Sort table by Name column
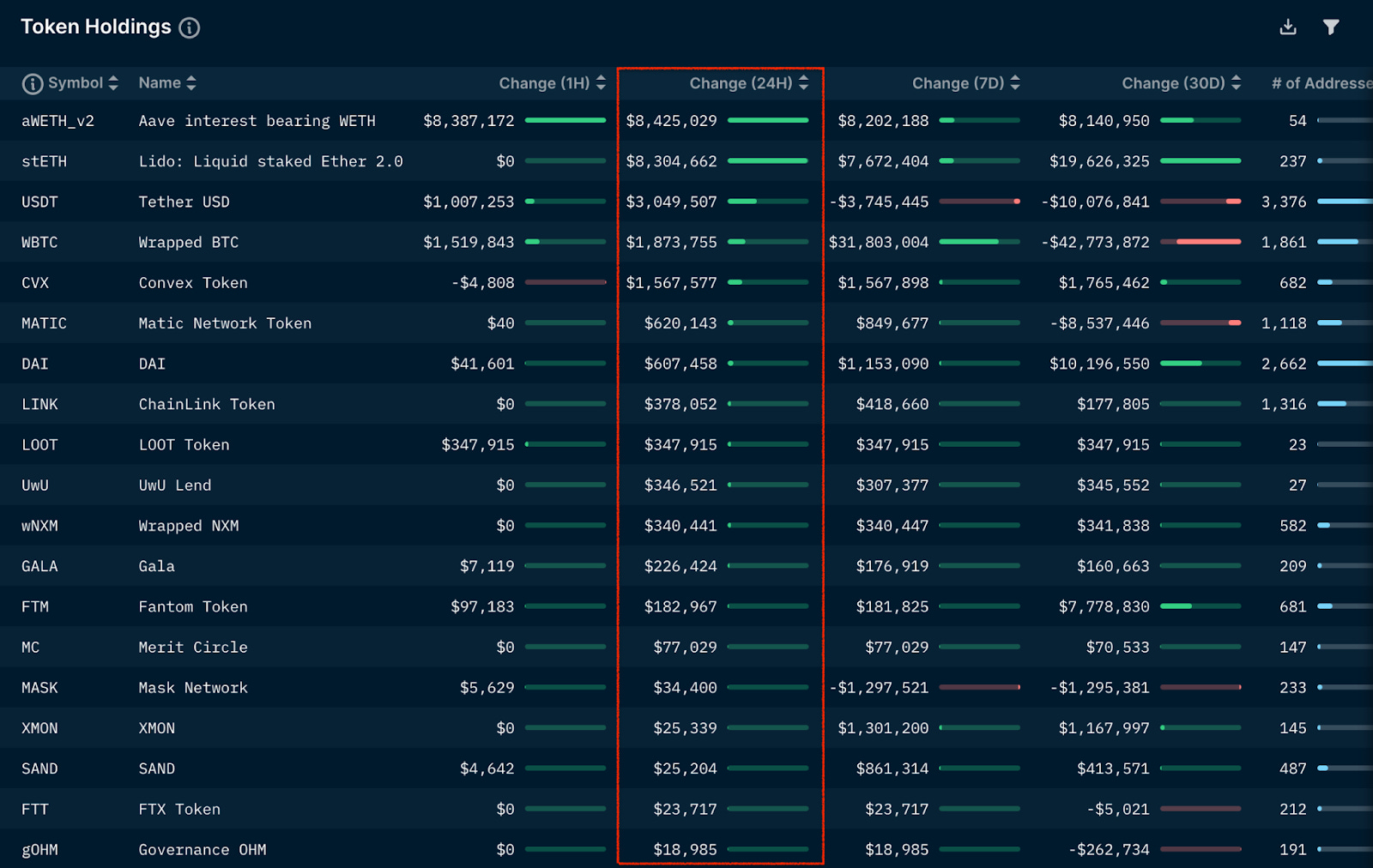 191,83
